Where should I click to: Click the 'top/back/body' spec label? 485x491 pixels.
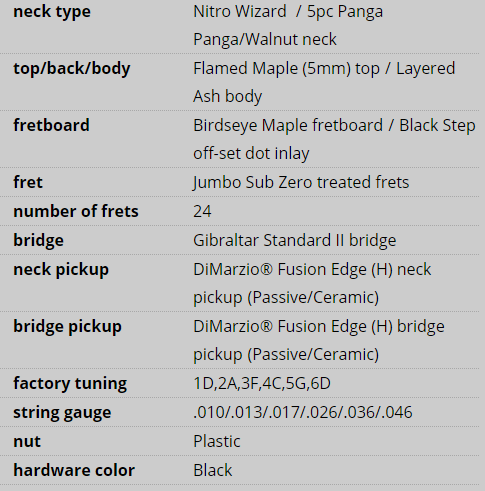pyautogui.click(x=72, y=69)
